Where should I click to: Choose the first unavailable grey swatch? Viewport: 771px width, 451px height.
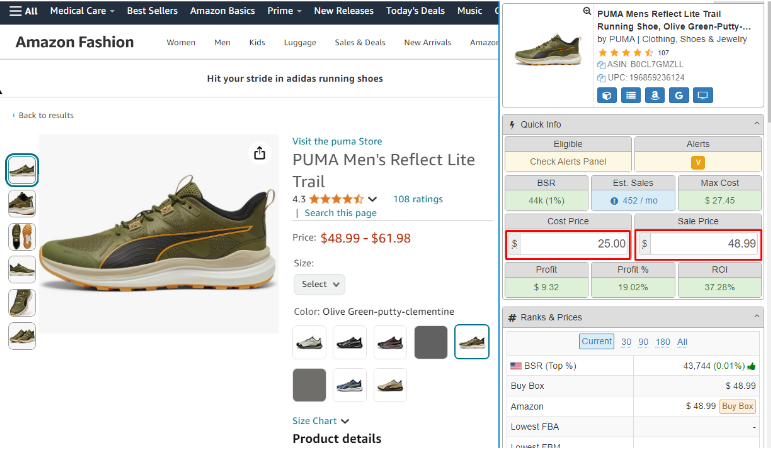(x=431, y=342)
